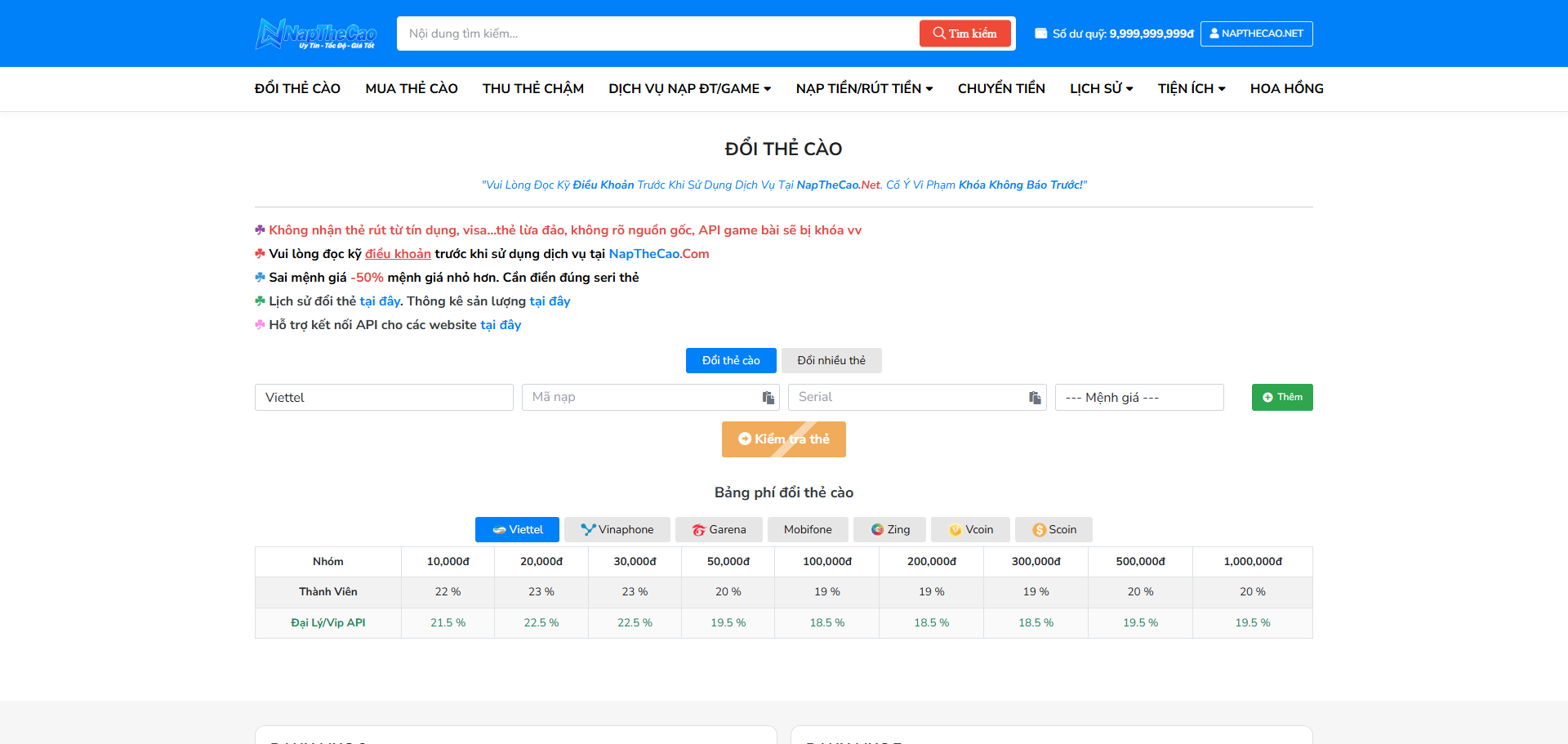Open the Viettel card type dropdown
Screen dimensions: 1568x744
pos(384,397)
